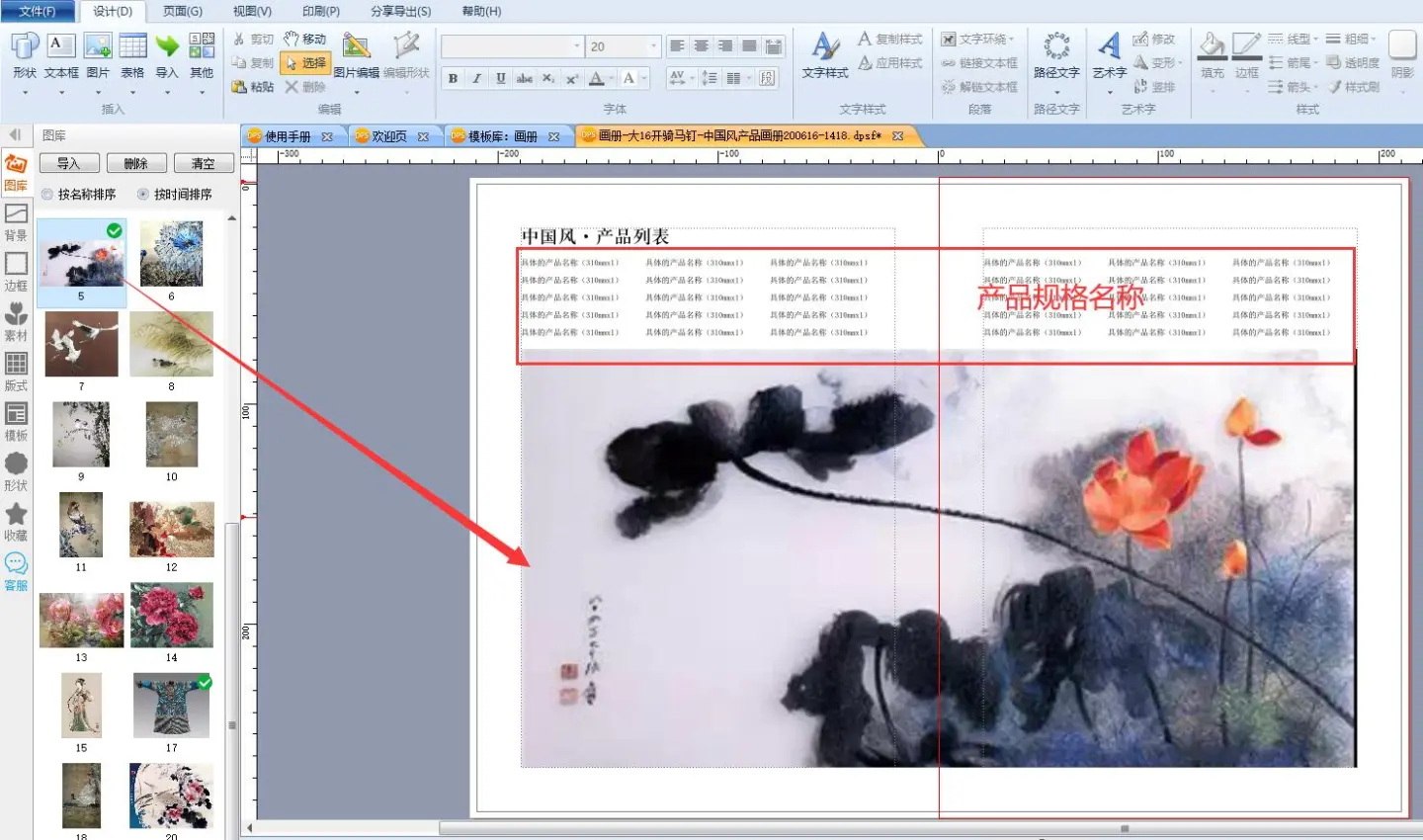
Task: Select the 移动 hand move tool
Action: (304, 39)
